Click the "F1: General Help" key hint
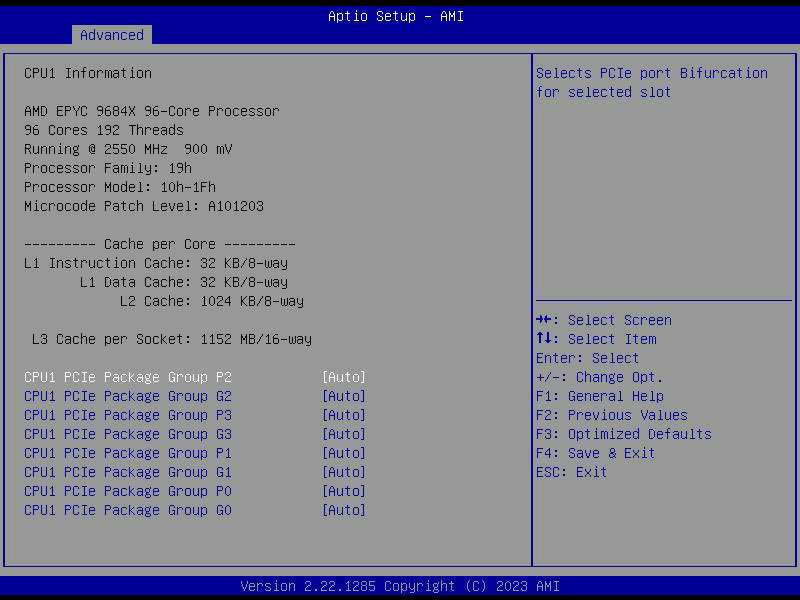 (x=600, y=396)
